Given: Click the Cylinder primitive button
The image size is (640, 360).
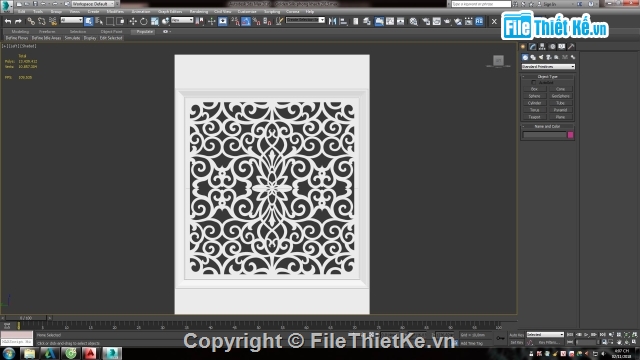Looking at the screenshot, I should 534,103.
